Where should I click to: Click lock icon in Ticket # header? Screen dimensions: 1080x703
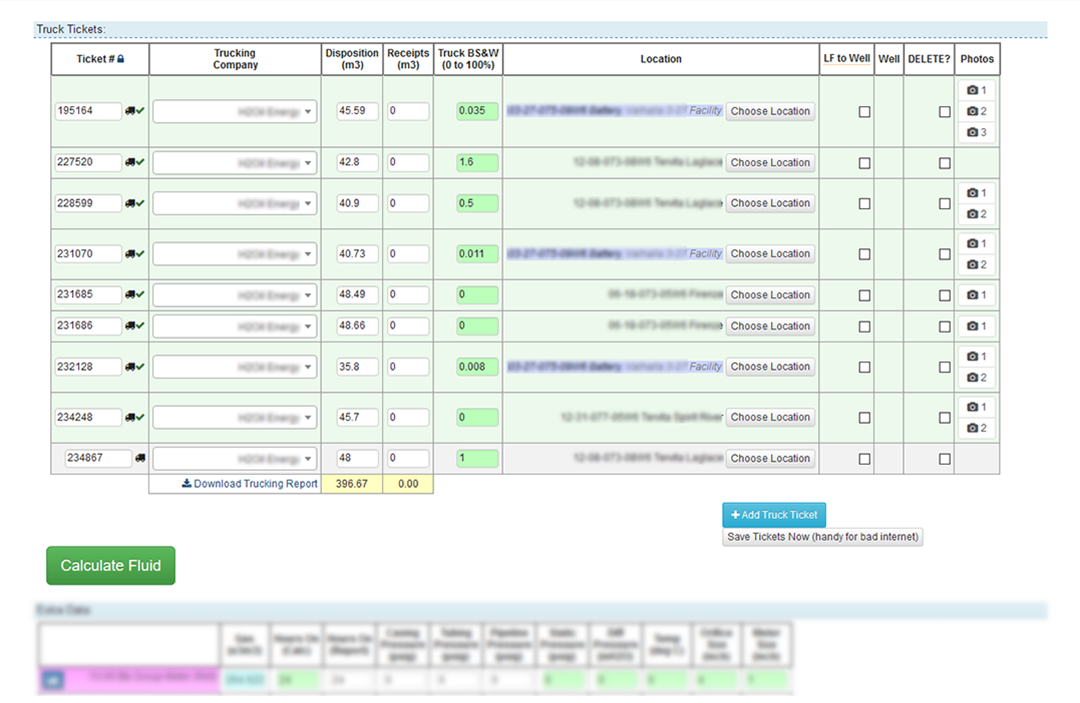121,59
